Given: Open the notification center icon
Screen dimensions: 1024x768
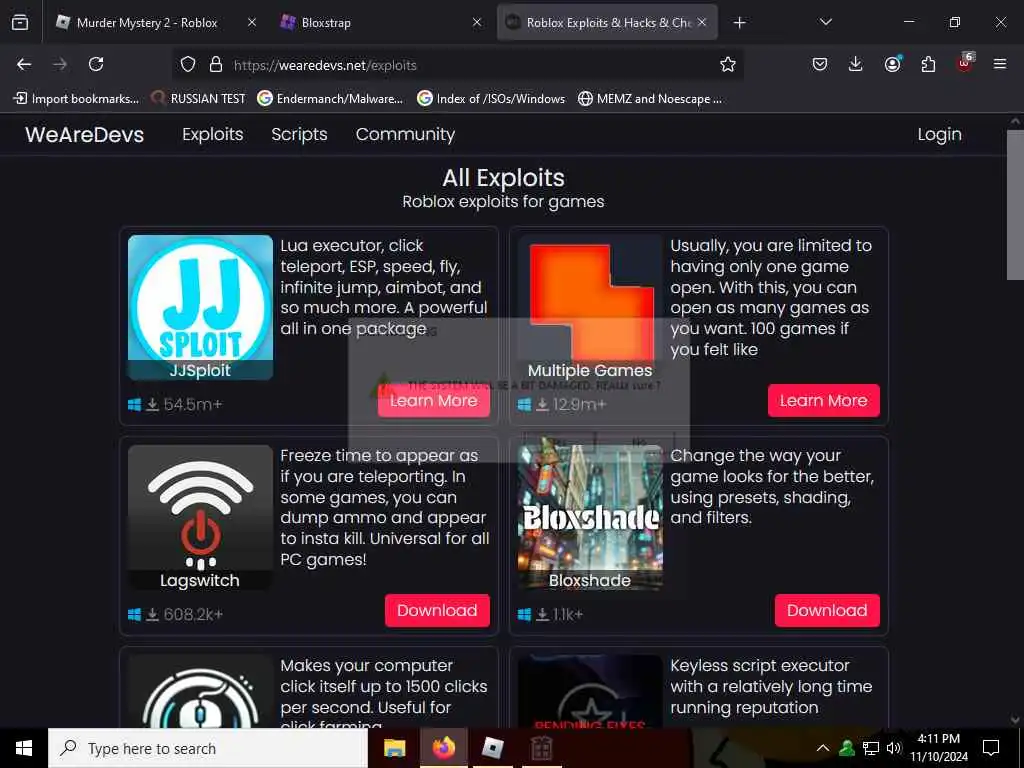Looking at the screenshot, I should [x=991, y=748].
